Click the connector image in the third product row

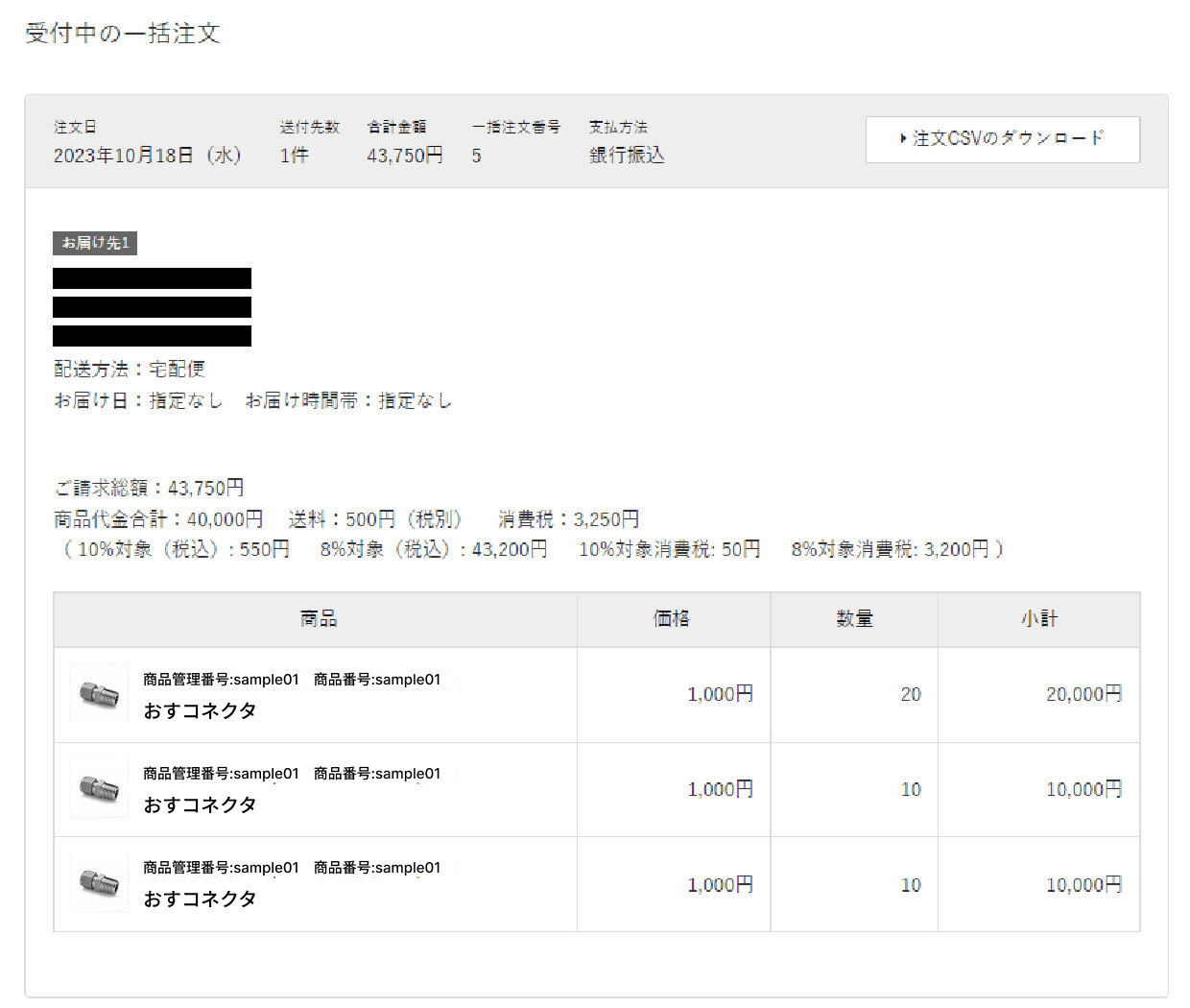coord(99,882)
